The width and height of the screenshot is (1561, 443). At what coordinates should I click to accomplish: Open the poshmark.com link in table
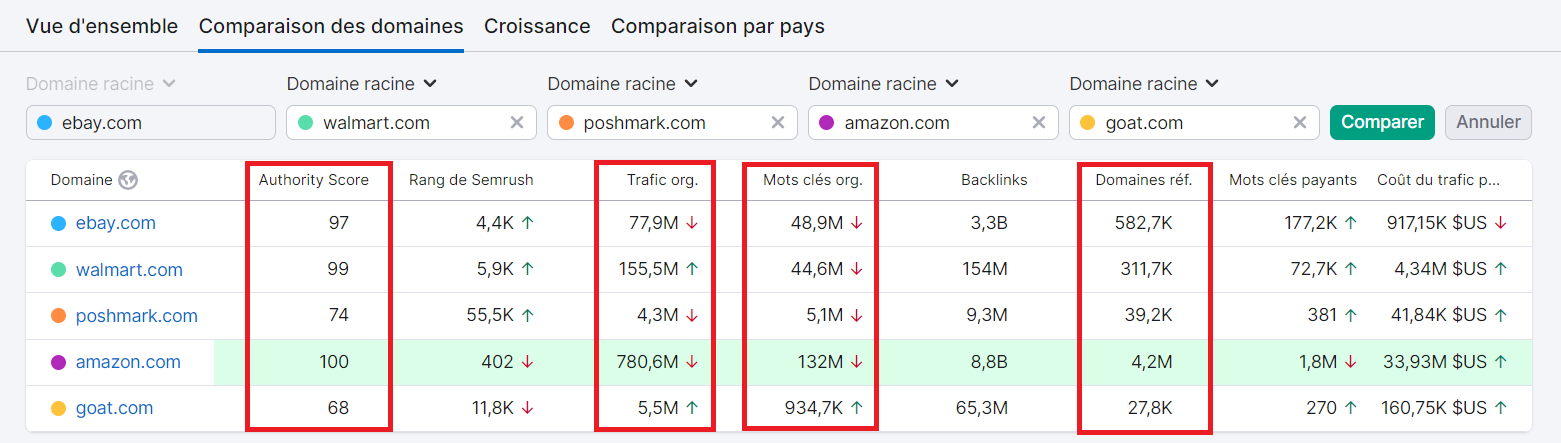(136, 316)
